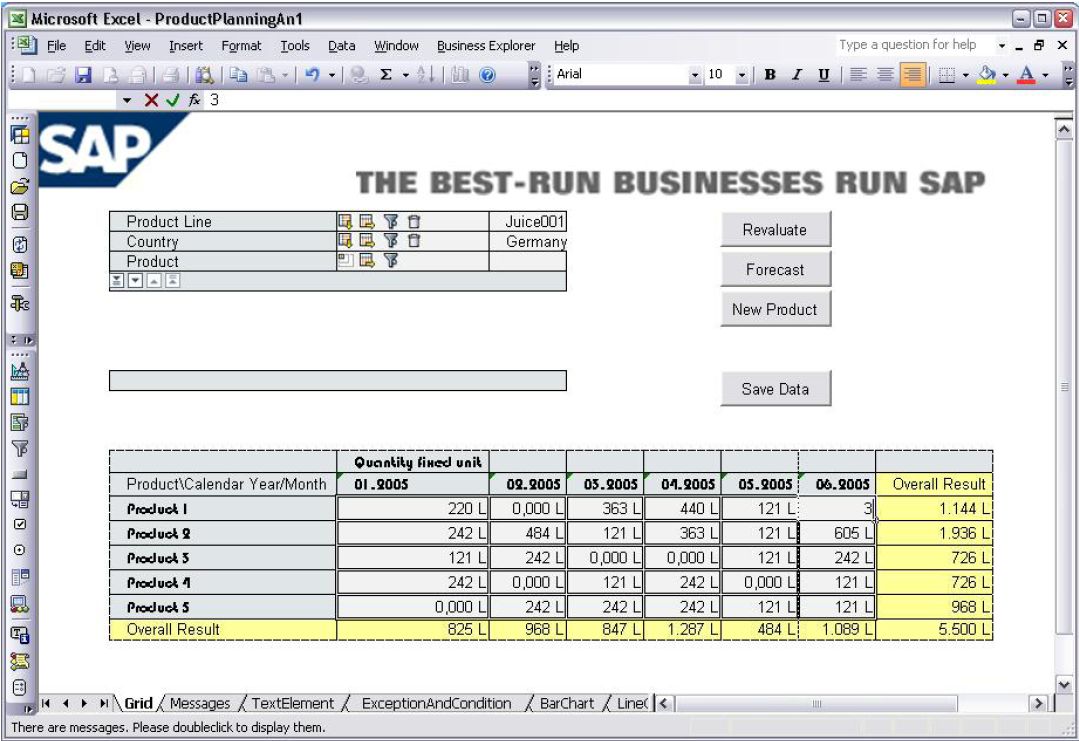Open the Borders dropdown arrow
This screenshot has width=1079, height=741.
coord(965,75)
